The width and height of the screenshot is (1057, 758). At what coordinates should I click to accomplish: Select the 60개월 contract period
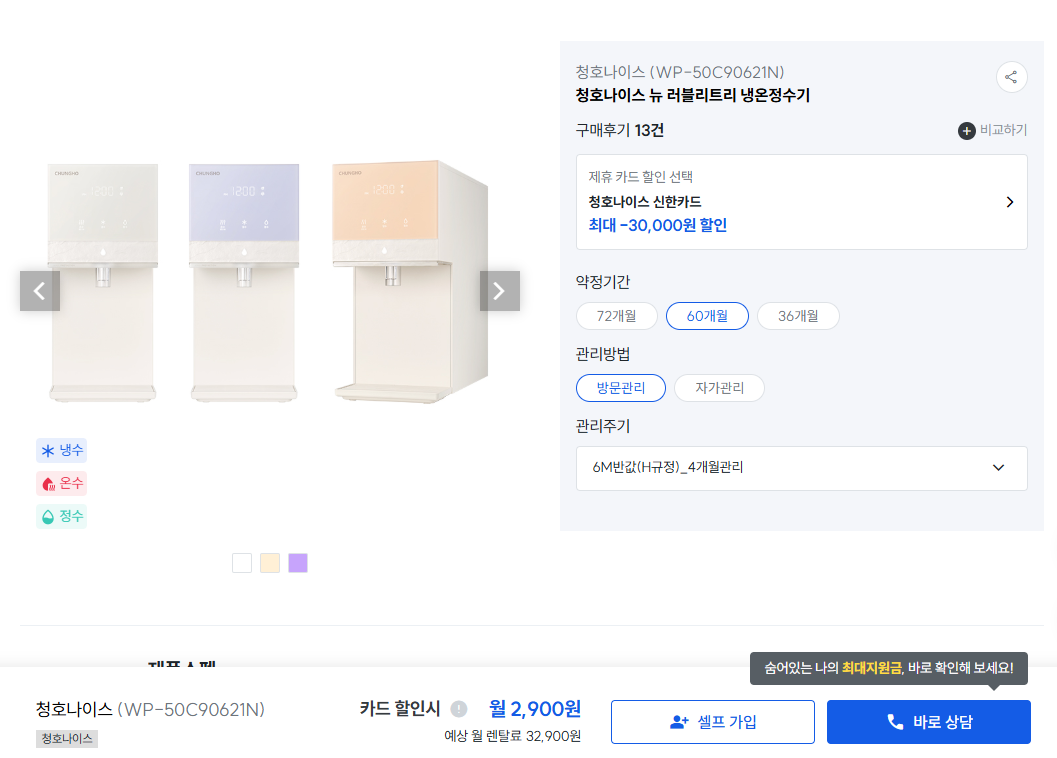point(707,316)
